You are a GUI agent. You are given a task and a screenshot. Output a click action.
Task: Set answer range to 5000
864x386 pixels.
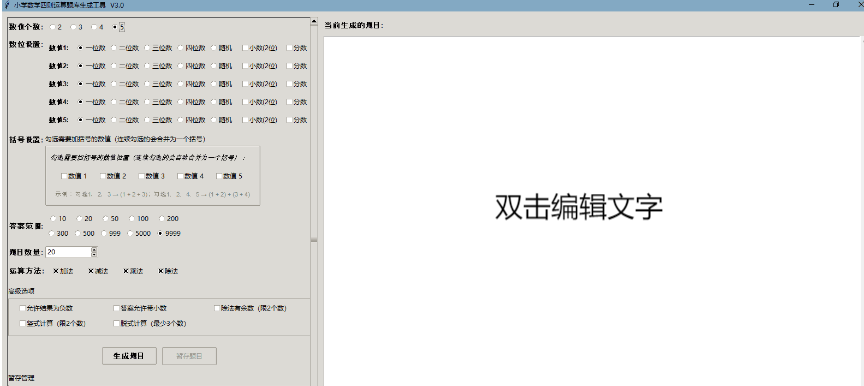point(131,233)
